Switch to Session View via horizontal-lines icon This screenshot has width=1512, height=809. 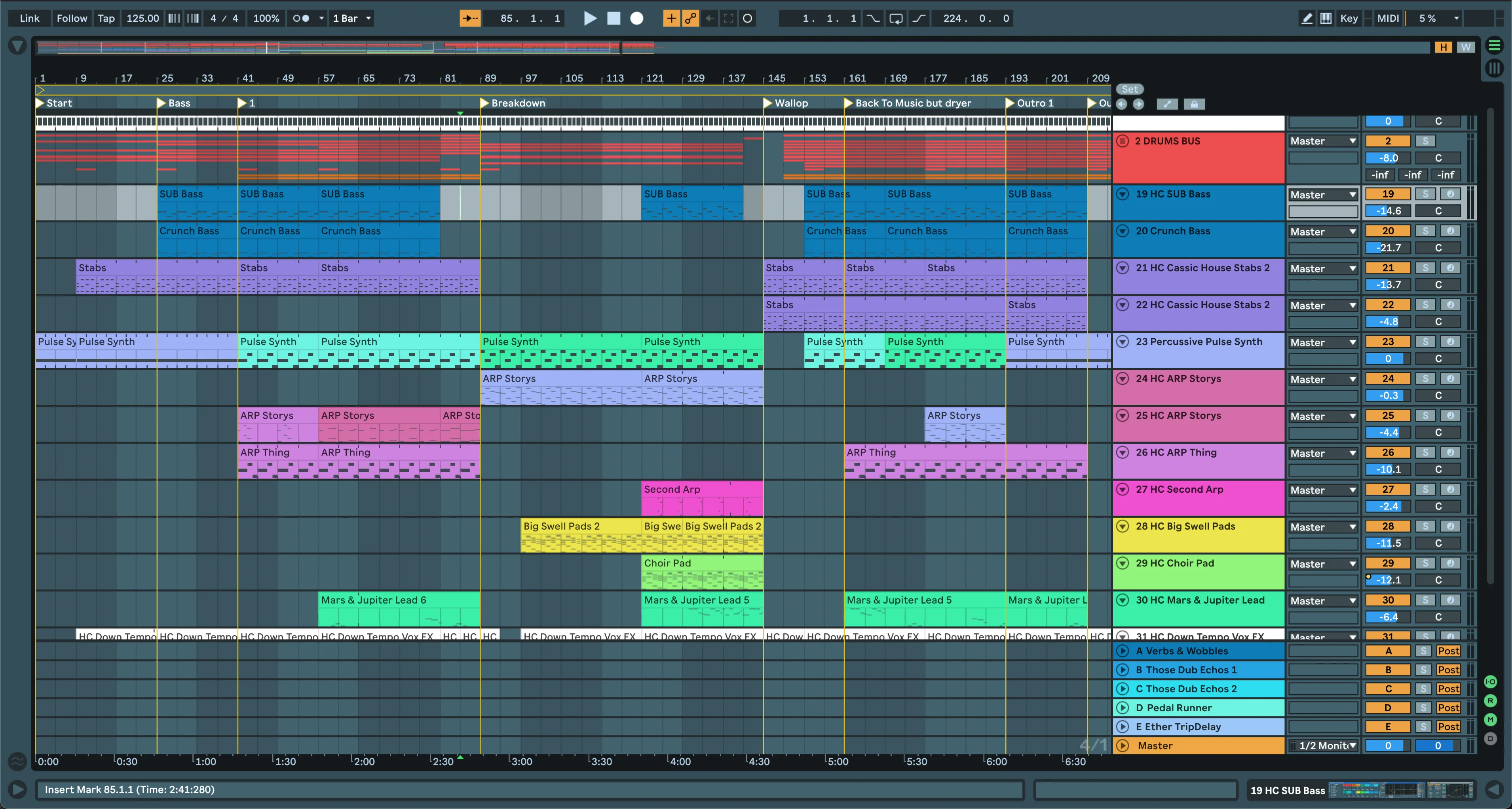click(x=1495, y=45)
